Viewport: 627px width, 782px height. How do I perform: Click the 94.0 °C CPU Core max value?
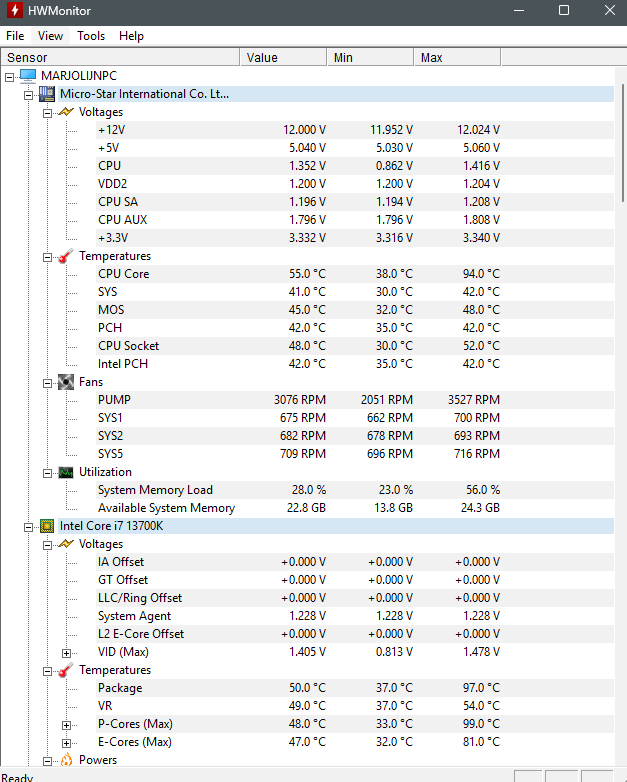pos(481,274)
